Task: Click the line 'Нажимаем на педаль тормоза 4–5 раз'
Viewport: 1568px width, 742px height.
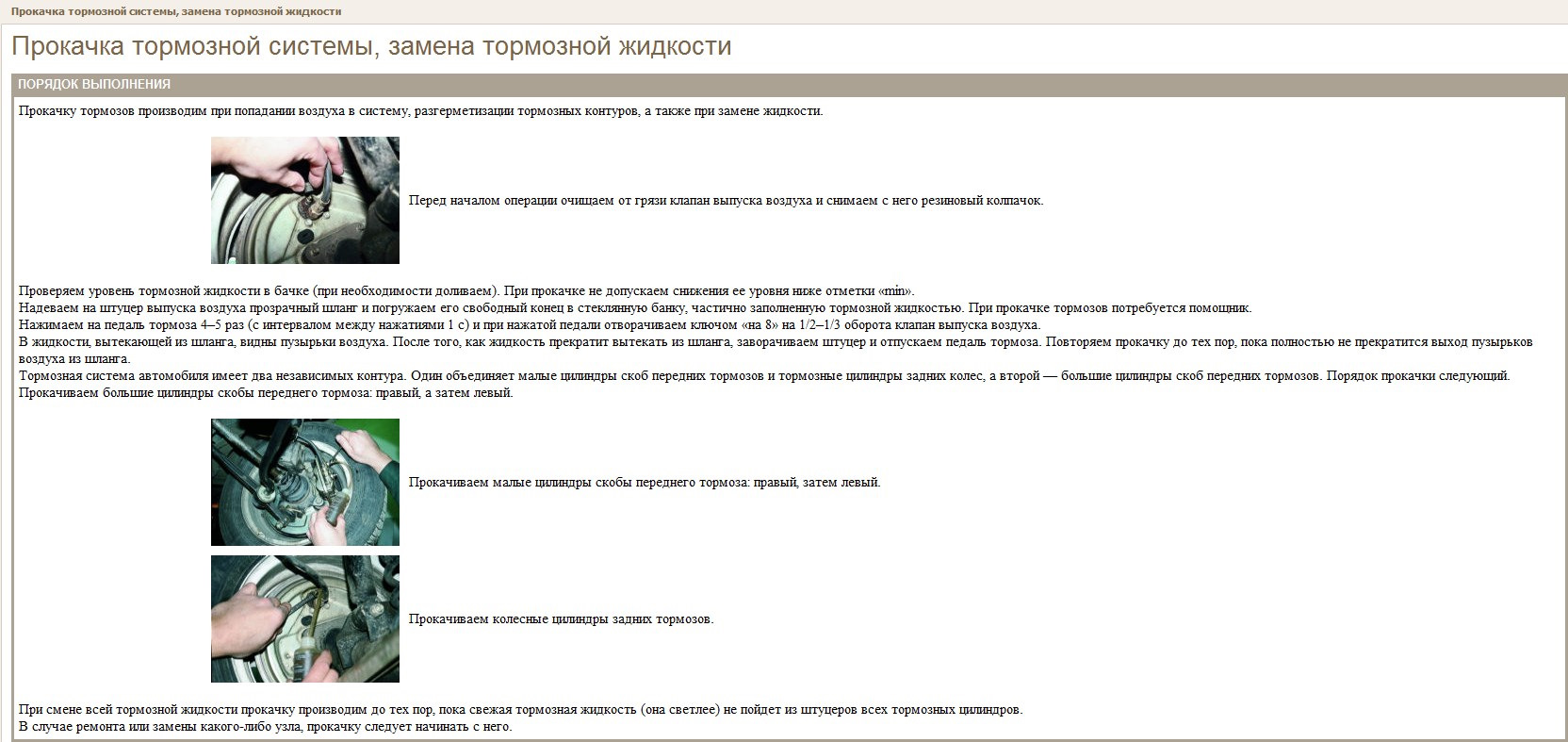Action: tap(529, 325)
